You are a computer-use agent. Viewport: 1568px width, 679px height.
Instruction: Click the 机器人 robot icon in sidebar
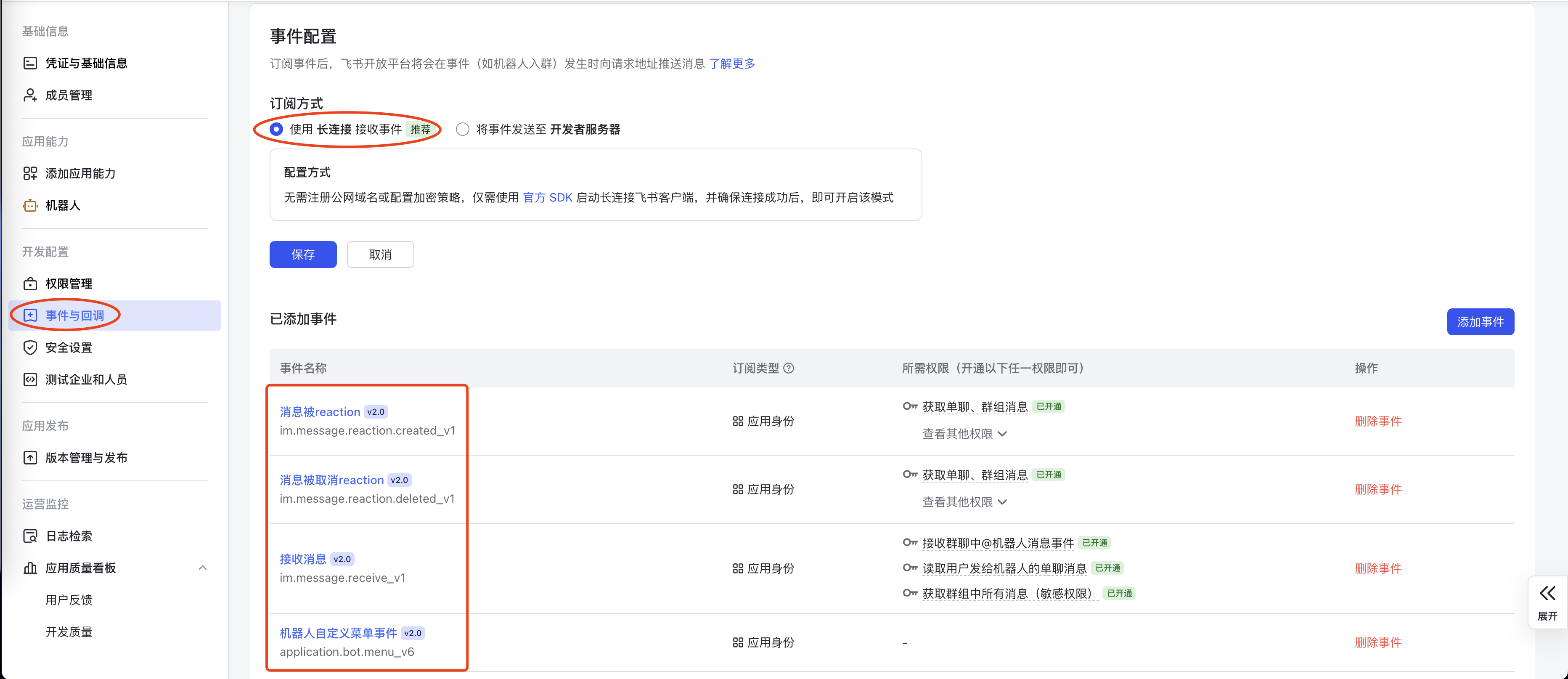click(30, 205)
